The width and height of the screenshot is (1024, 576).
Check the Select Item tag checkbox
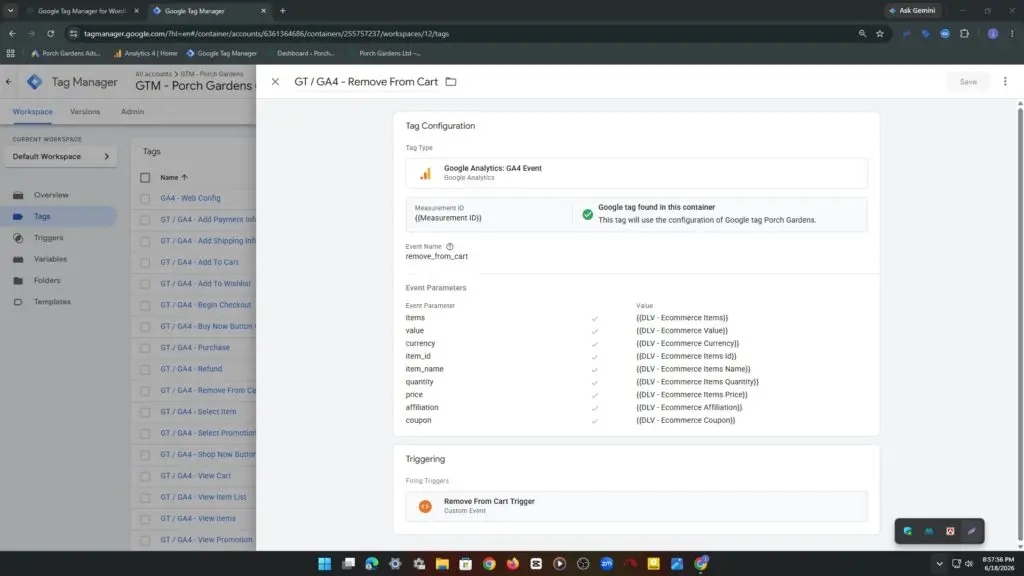[145, 412]
